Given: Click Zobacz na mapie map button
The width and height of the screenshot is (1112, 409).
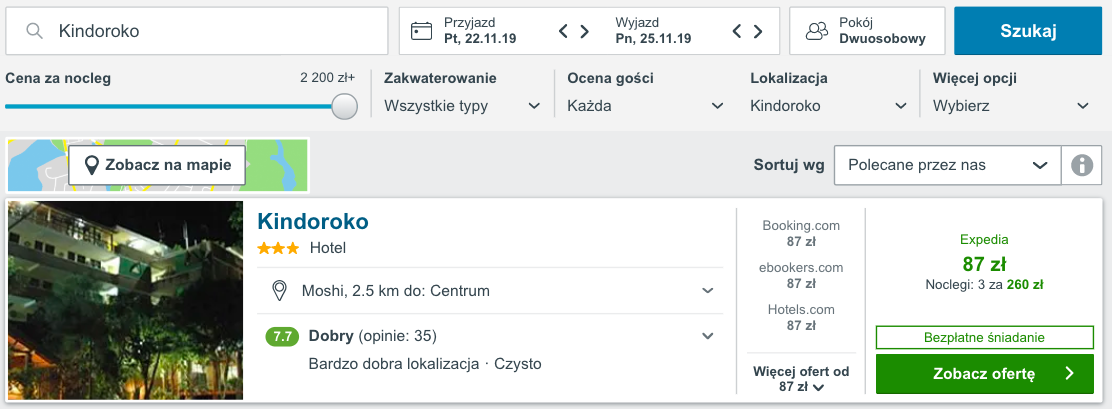Looking at the screenshot, I should pyautogui.click(x=157, y=165).
